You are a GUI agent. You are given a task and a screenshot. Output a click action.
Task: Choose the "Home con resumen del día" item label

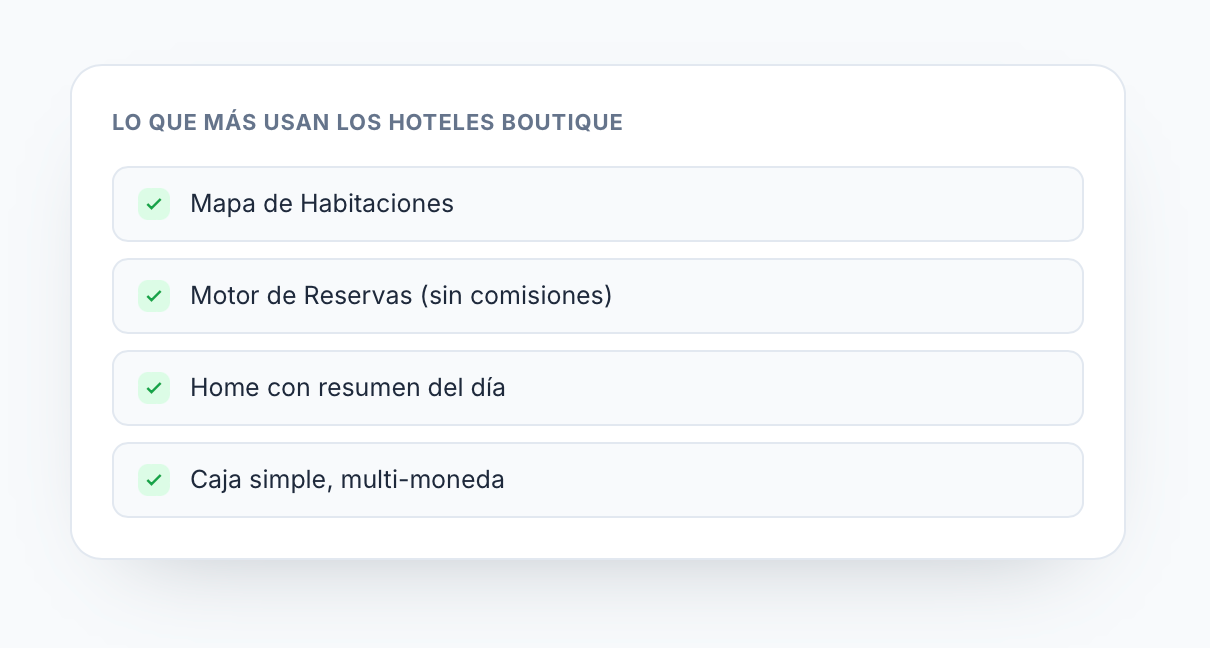click(x=348, y=388)
